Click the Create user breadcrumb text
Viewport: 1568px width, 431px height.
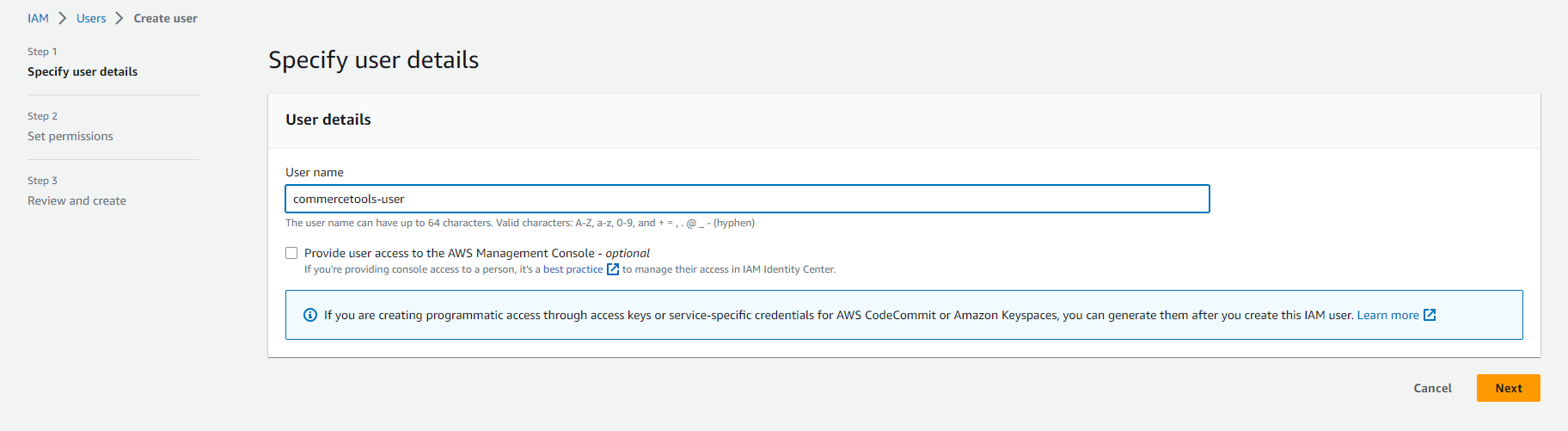tap(165, 18)
